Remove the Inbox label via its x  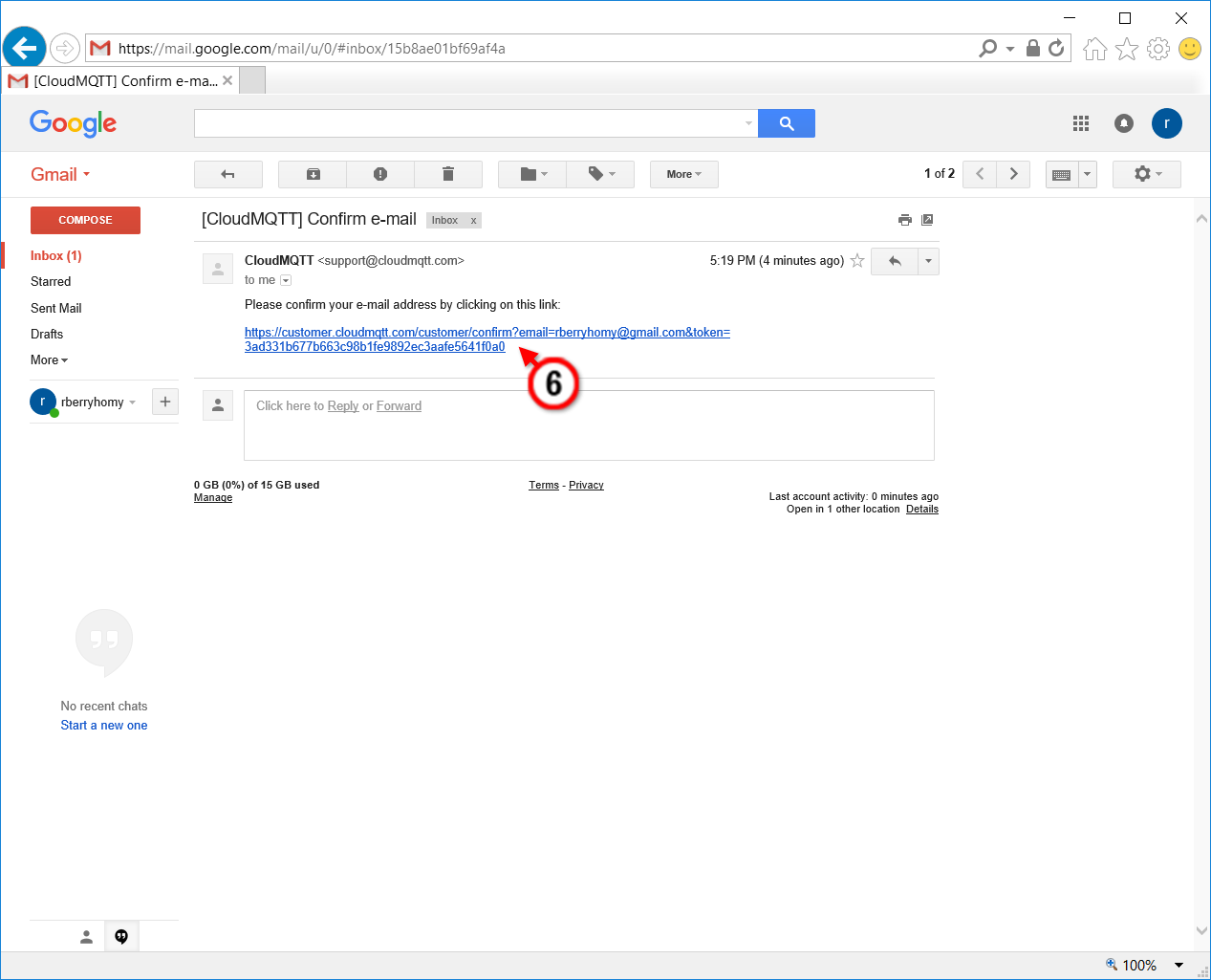click(x=473, y=220)
